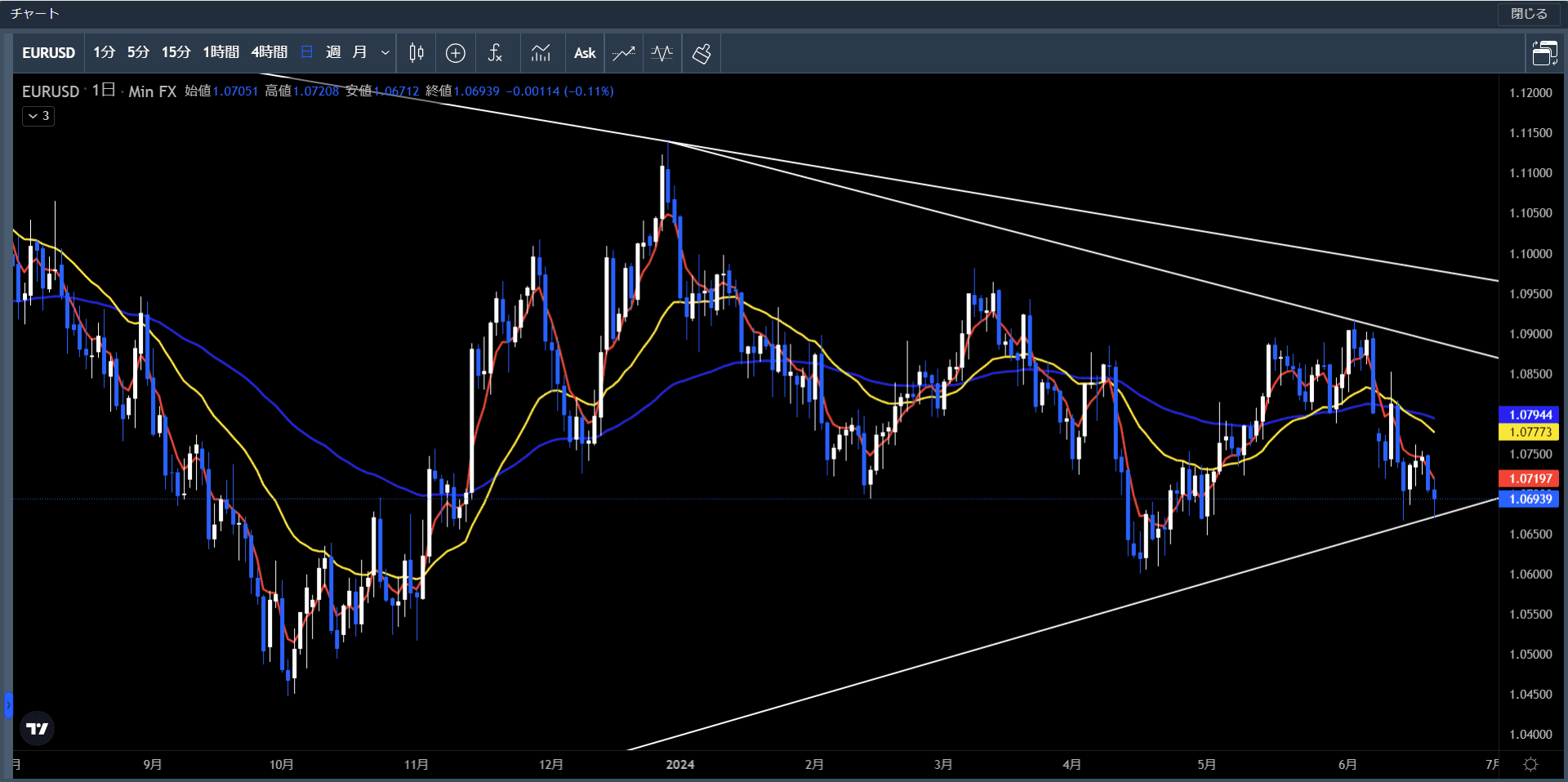This screenshot has width=1568, height=782.
Task: Click the 11月 date axis label
Action: pyautogui.click(x=416, y=765)
